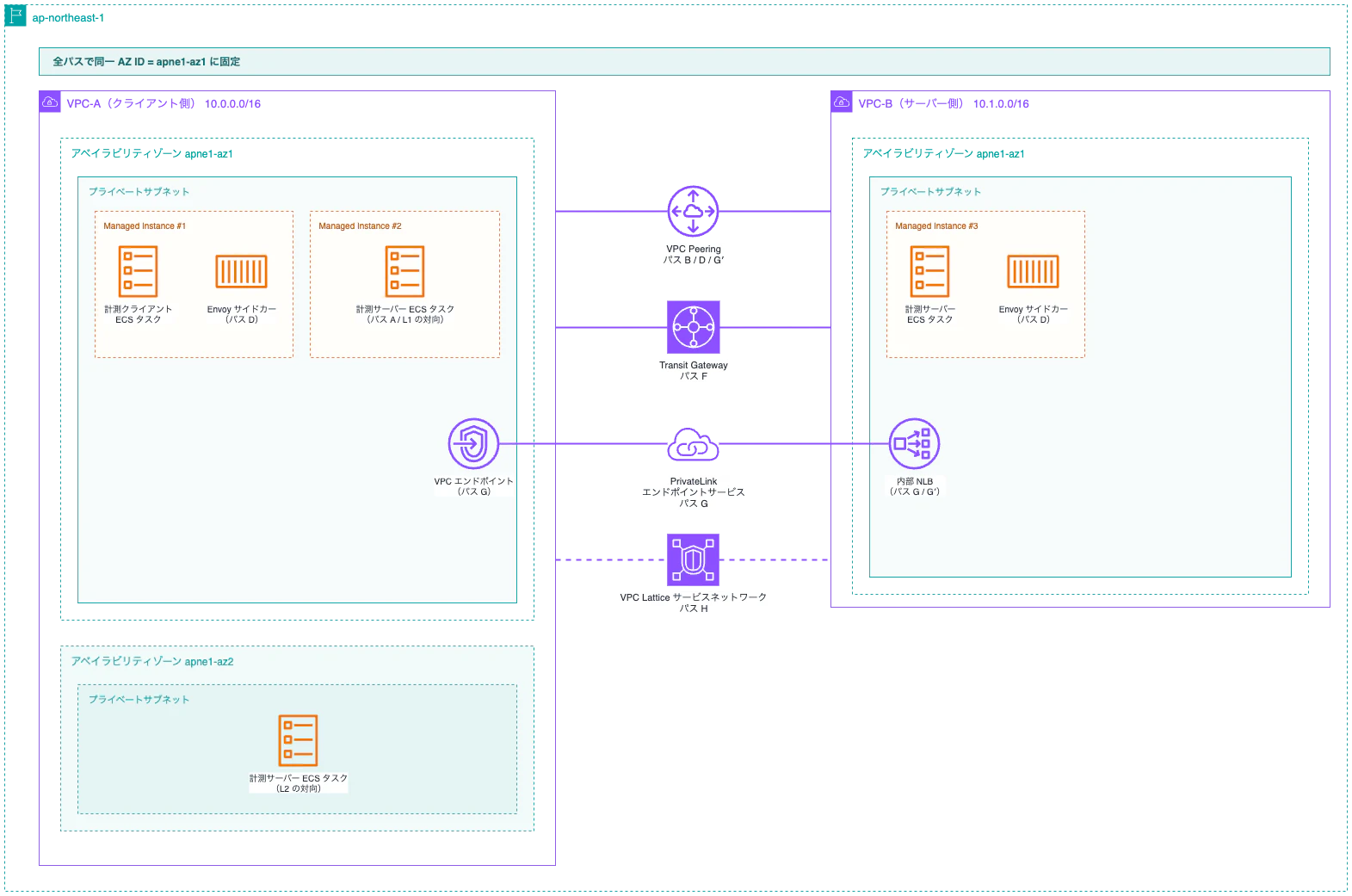This screenshot has height=896, width=1352.
Task: Click the プライベートサブネット label in VPC-A az1
Action: pos(139,191)
